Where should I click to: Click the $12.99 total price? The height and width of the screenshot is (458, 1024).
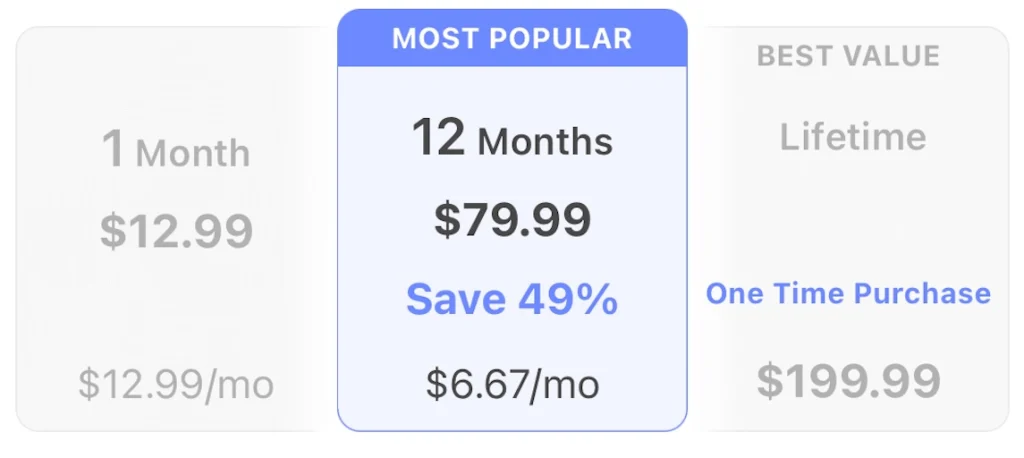(176, 231)
